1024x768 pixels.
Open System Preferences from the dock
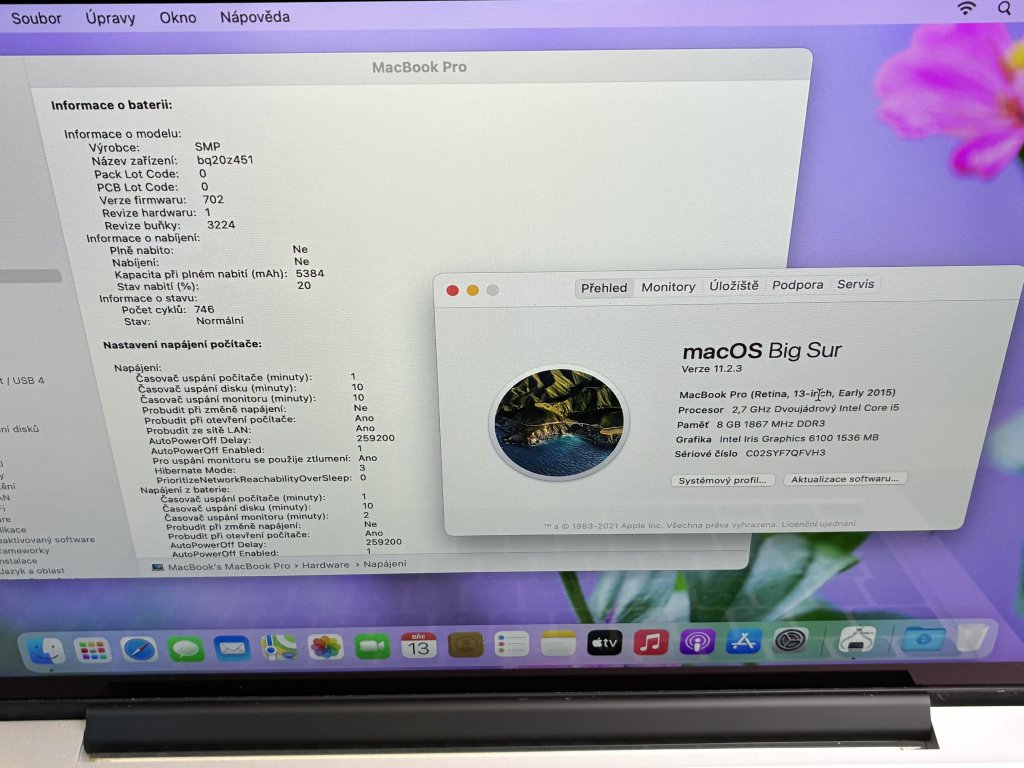tap(790, 641)
